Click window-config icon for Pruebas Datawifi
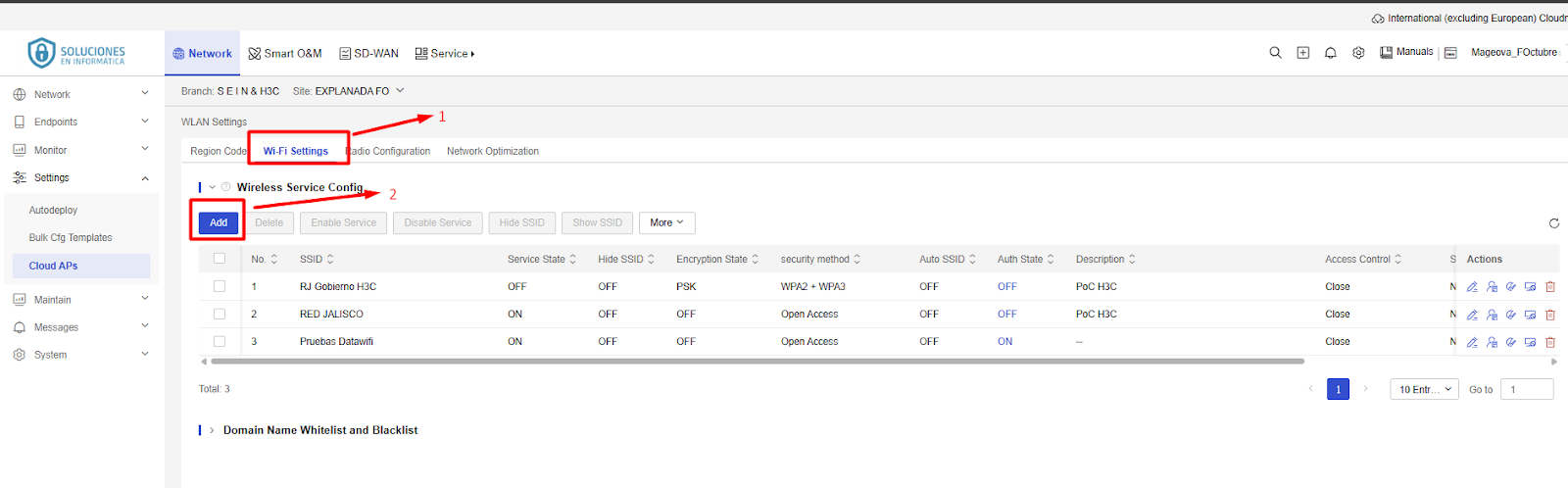 (1530, 342)
